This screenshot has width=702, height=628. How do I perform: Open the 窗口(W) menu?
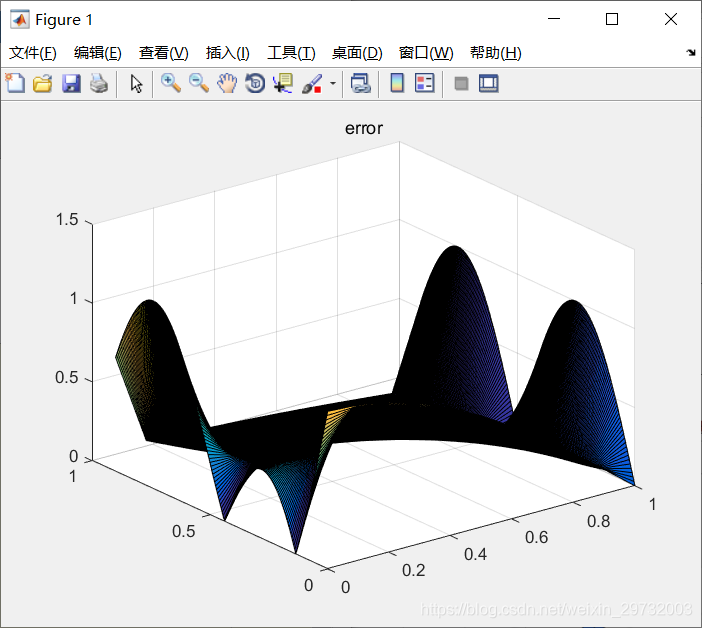pyautogui.click(x=426, y=53)
